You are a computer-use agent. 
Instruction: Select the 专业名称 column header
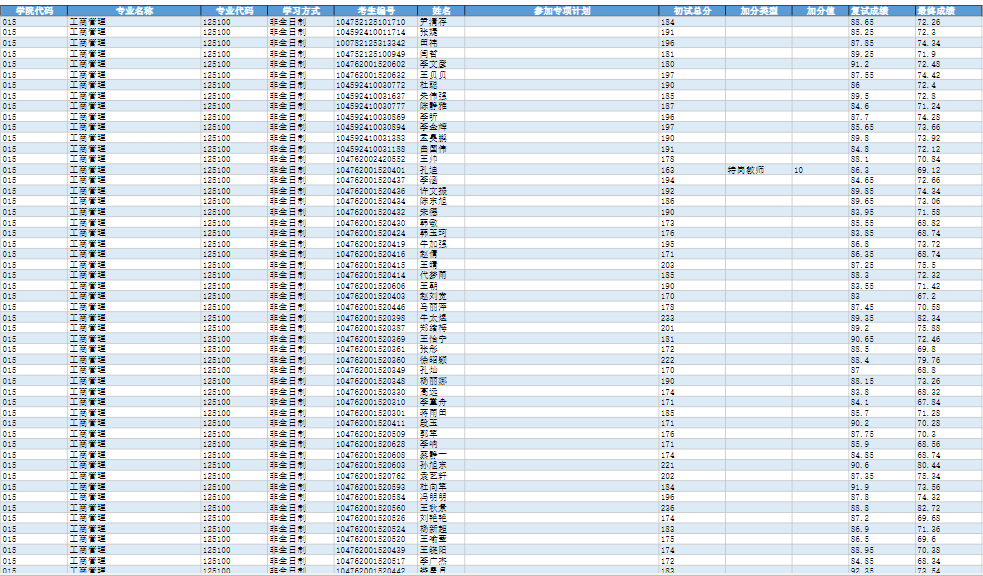coord(134,9)
